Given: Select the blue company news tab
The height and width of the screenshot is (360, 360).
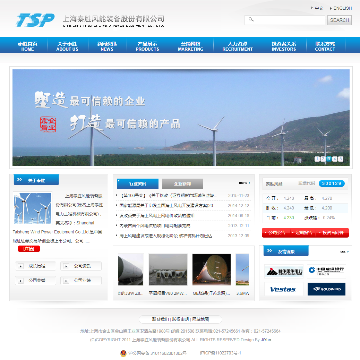Looking at the screenshot, I should [x=137, y=184].
